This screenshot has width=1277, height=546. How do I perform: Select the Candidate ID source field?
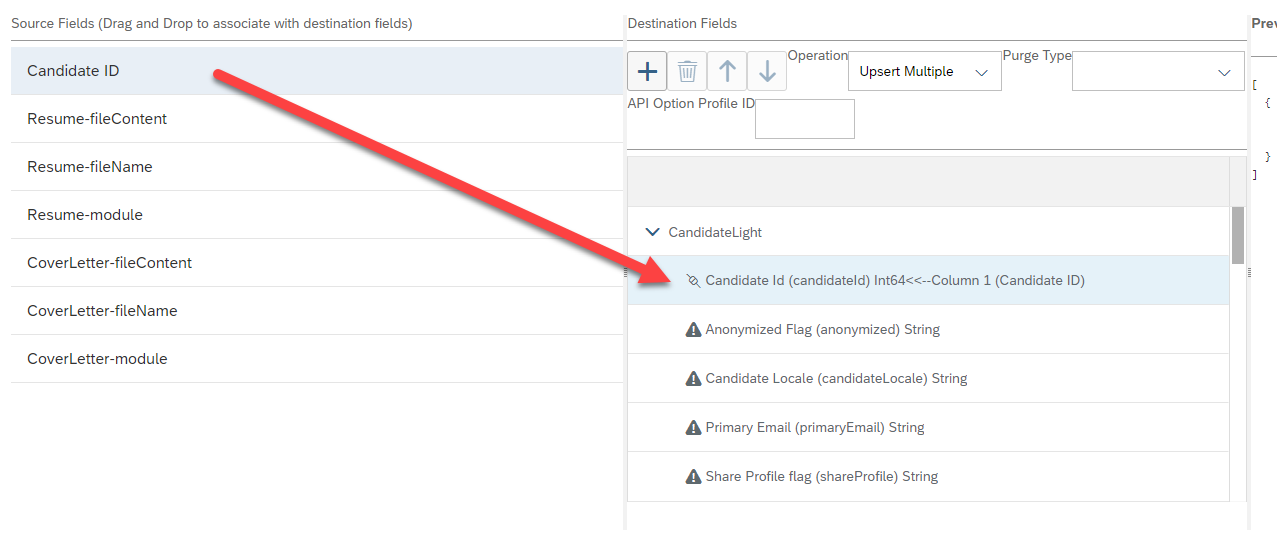point(317,71)
